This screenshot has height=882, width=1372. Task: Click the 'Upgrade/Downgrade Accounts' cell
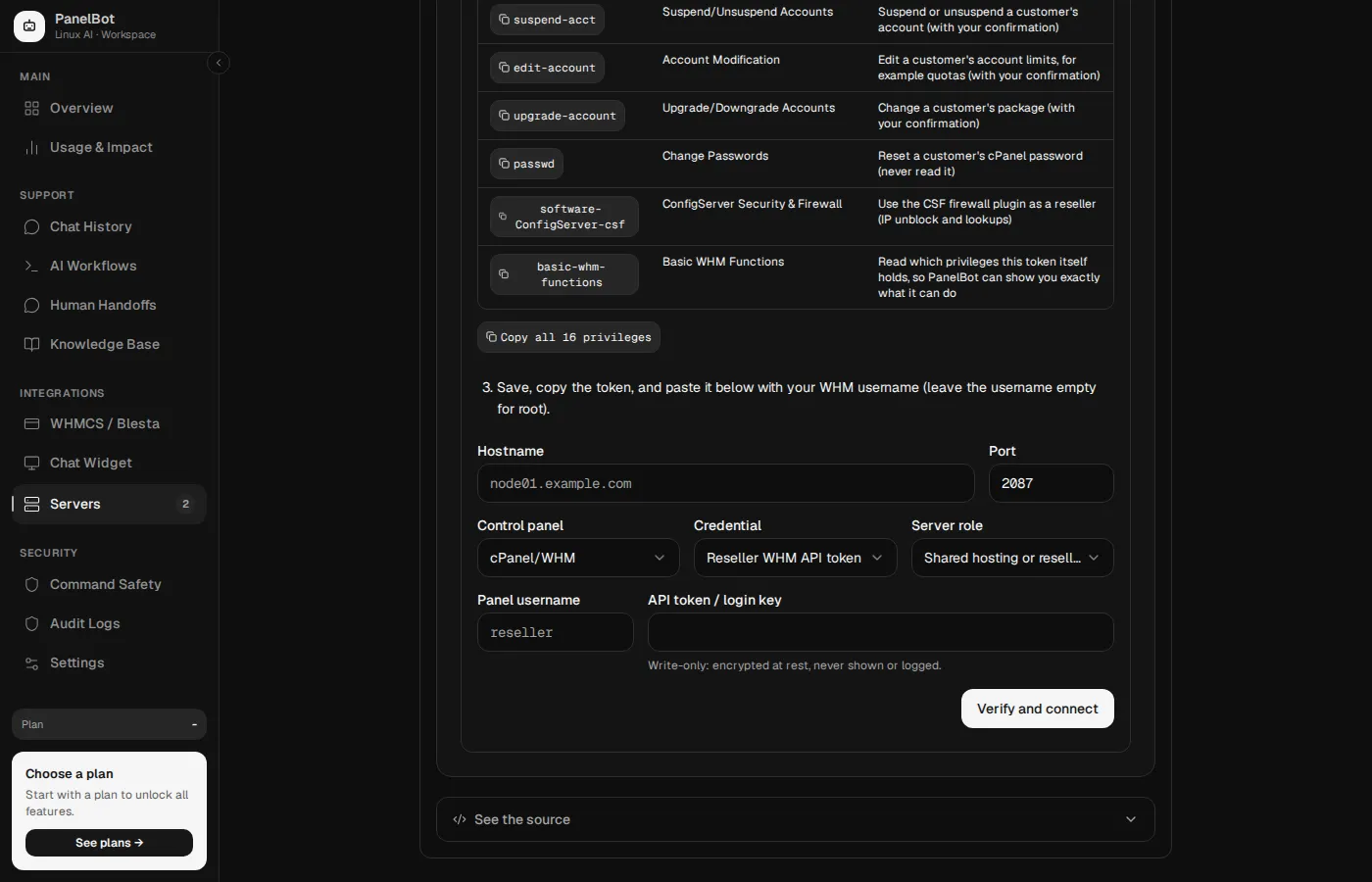[749, 108]
